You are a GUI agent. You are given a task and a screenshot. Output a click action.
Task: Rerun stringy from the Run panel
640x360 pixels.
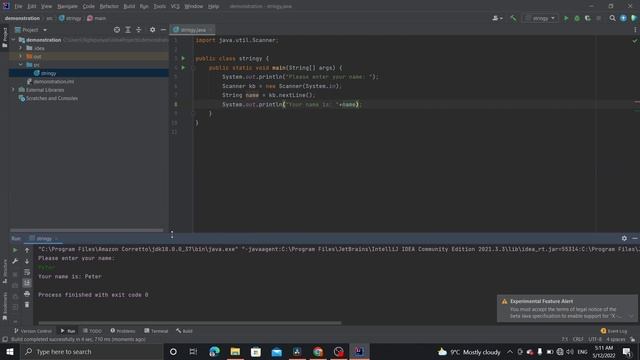(15, 250)
